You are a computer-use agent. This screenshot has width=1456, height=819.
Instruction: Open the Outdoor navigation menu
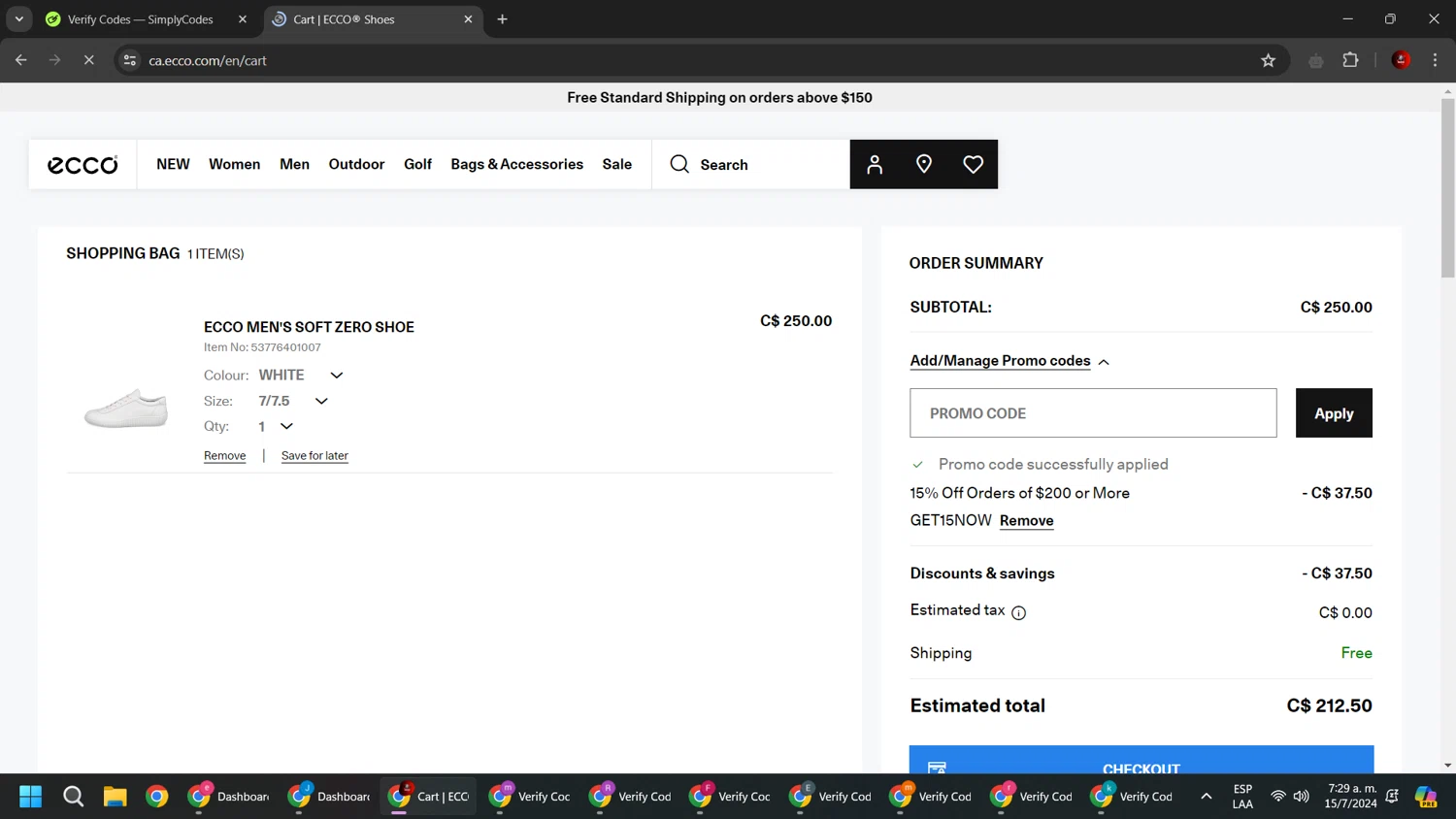(356, 164)
